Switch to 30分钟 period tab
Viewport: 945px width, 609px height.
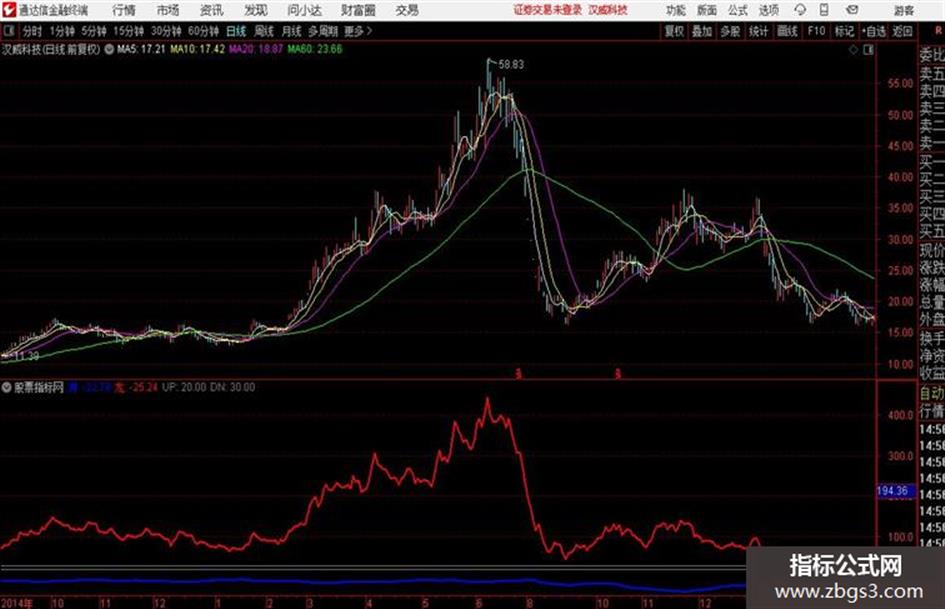tap(166, 31)
